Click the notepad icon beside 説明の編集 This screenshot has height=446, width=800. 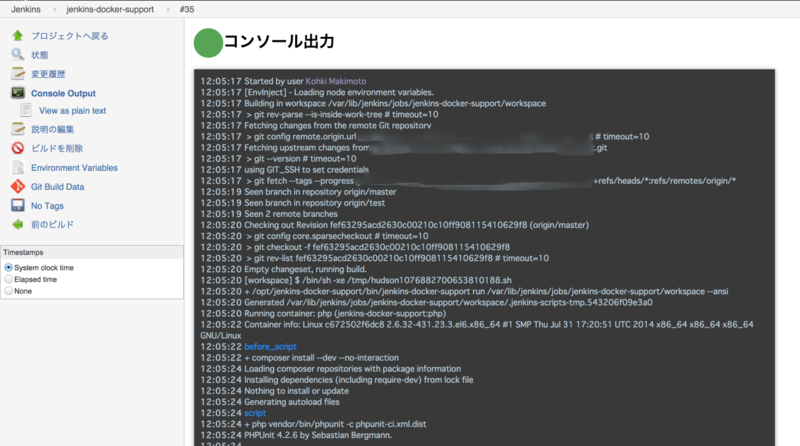click(x=18, y=129)
